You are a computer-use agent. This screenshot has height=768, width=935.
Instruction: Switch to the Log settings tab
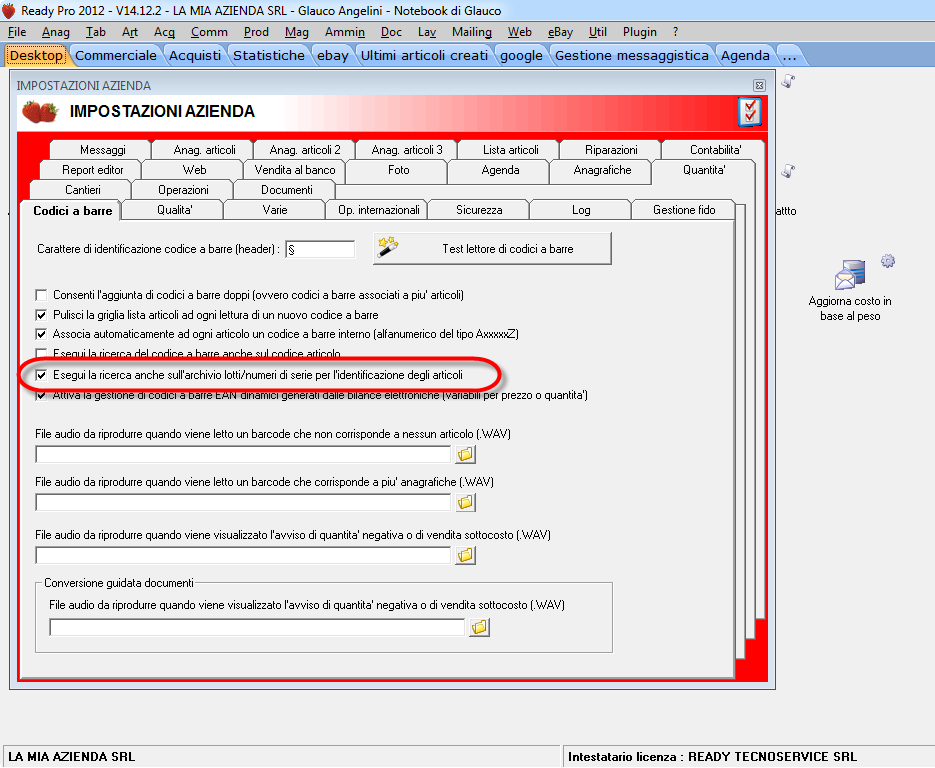point(581,210)
